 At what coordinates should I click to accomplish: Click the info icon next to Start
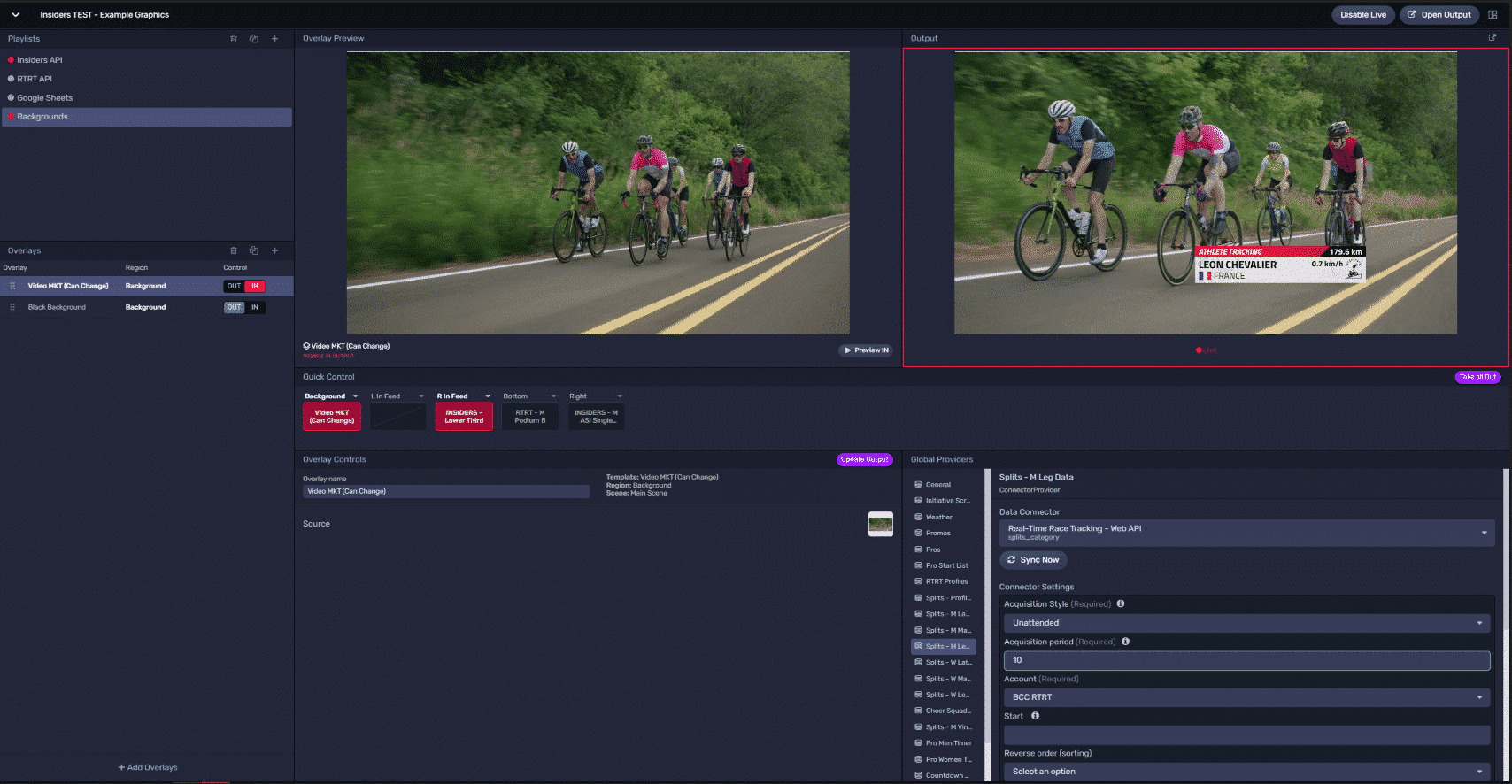point(1035,716)
